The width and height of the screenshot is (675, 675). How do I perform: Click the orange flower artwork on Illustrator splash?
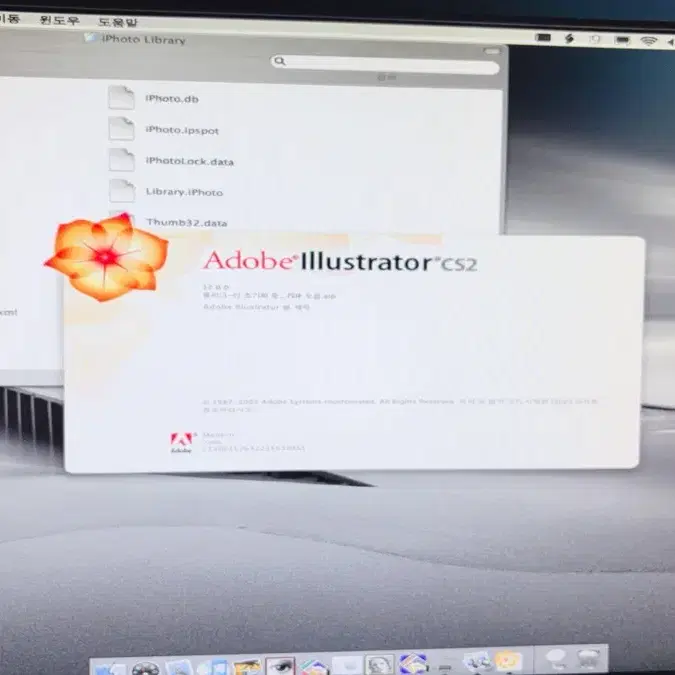click(106, 257)
